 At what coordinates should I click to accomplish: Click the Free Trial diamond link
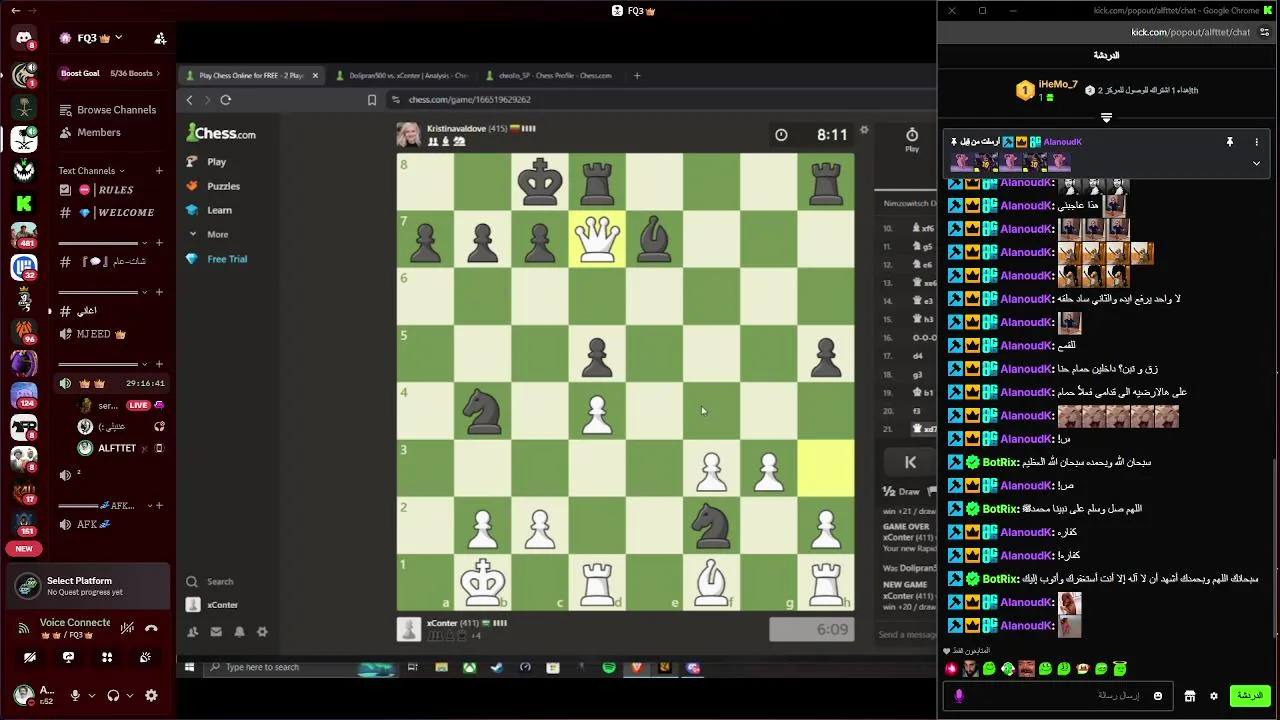(216, 259)
